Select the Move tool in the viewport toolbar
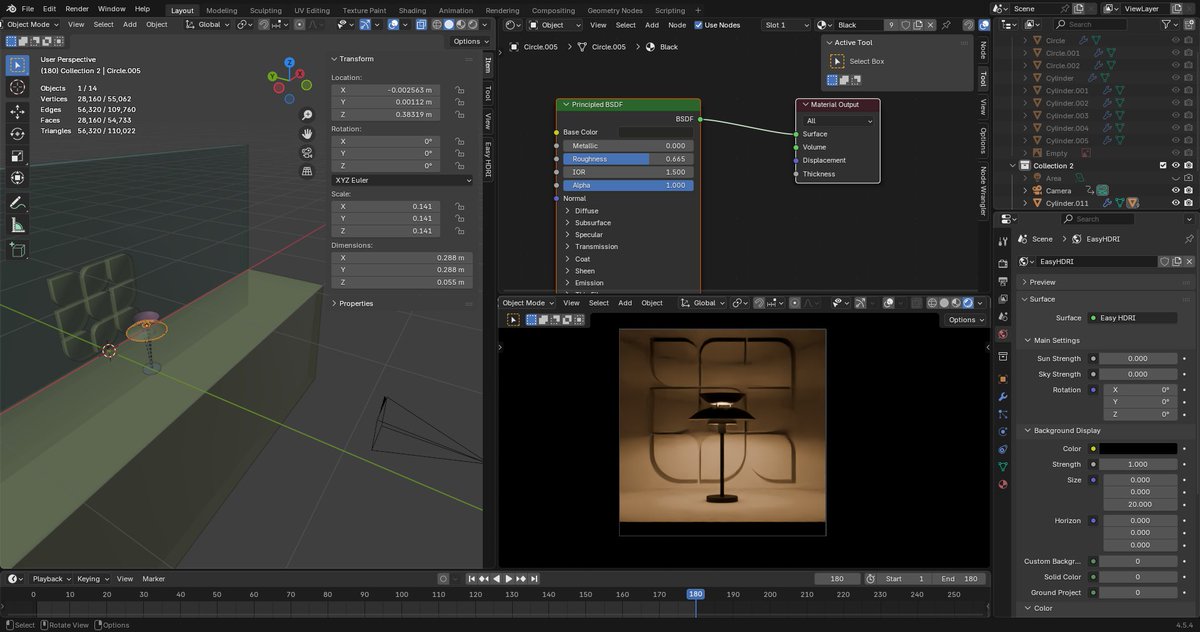This screenshot has width=1200, height=632. 17,111
